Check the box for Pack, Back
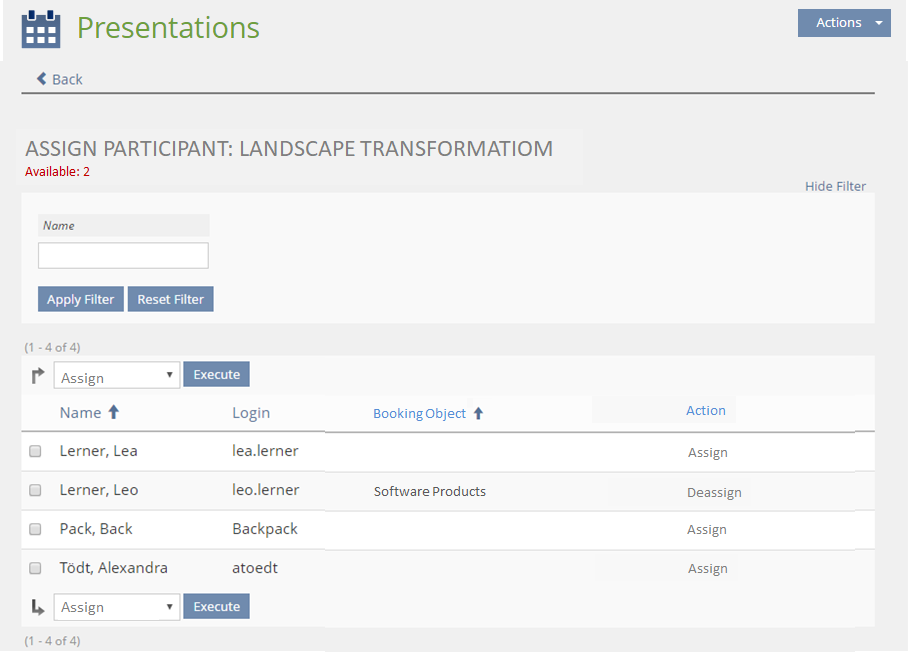 point(35,529)
